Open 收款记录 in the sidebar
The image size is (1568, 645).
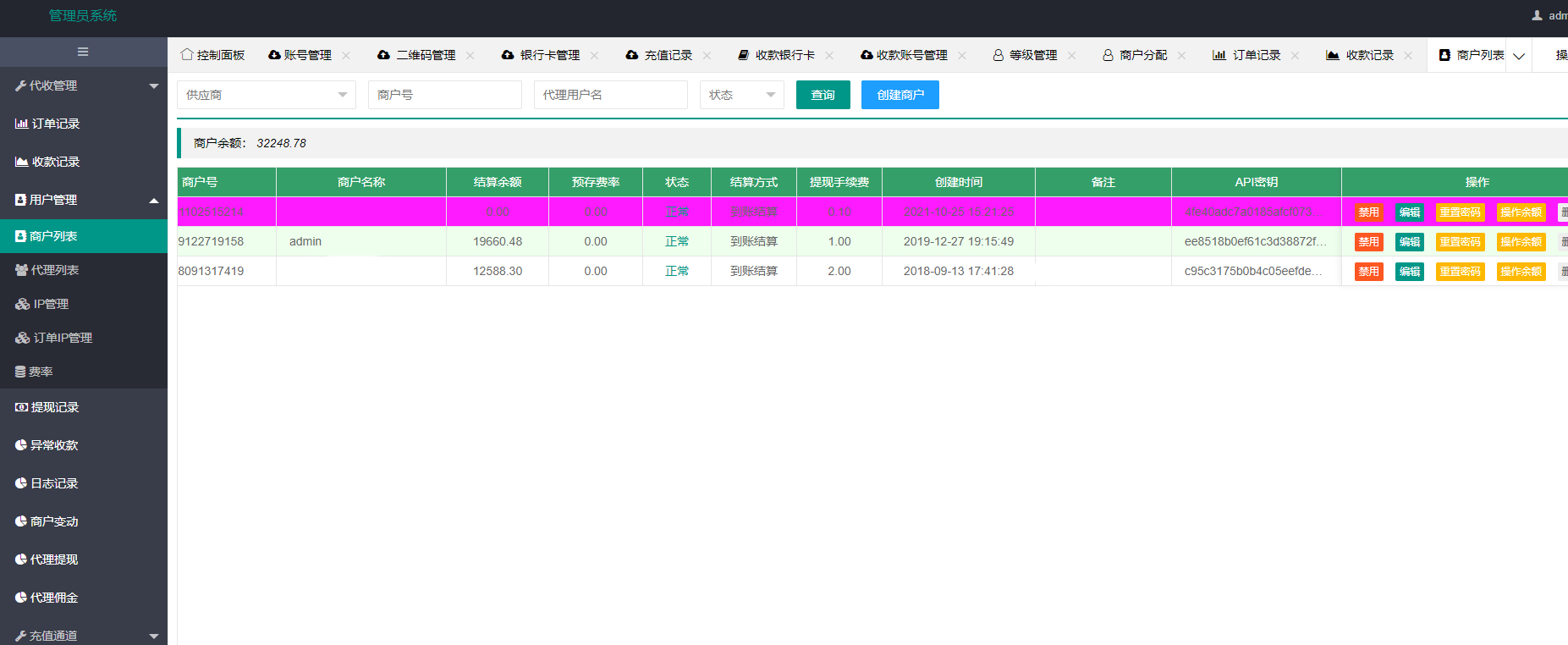coord(84,162)
